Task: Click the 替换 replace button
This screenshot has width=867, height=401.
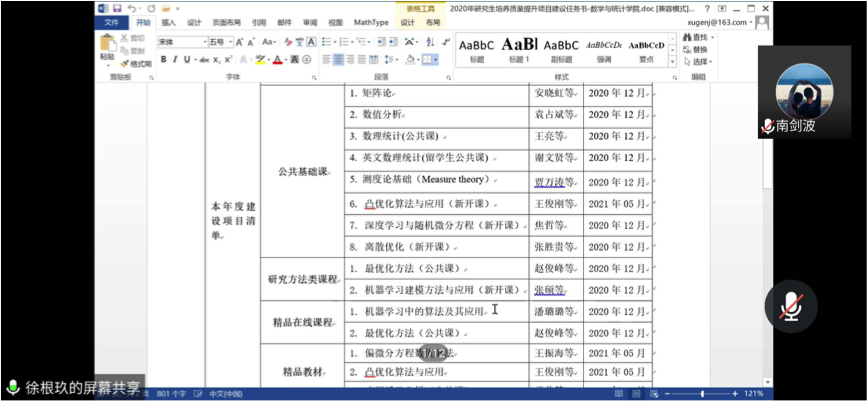Action: (698, 49)
